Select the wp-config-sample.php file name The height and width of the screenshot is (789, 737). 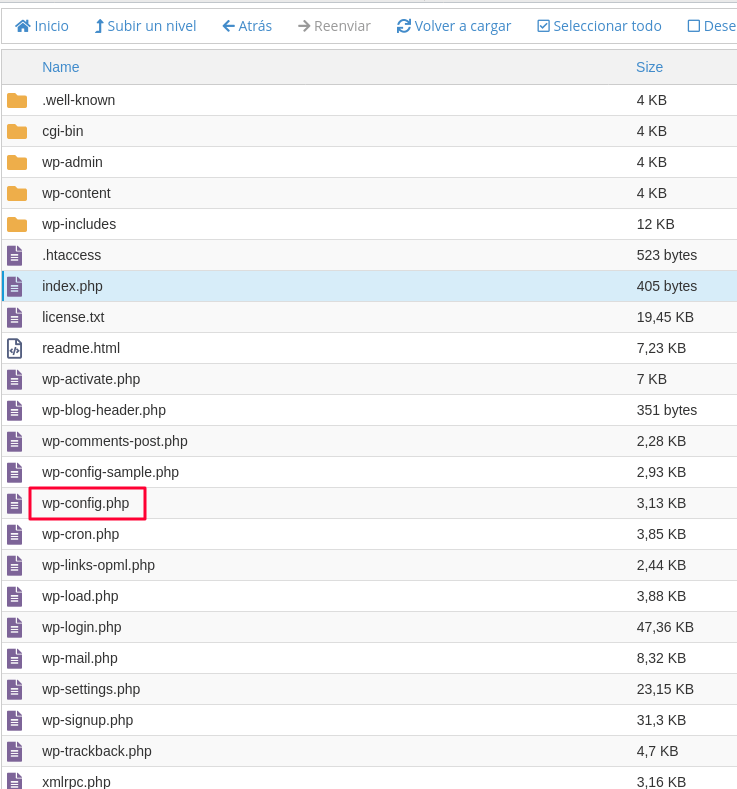[111, 472]
